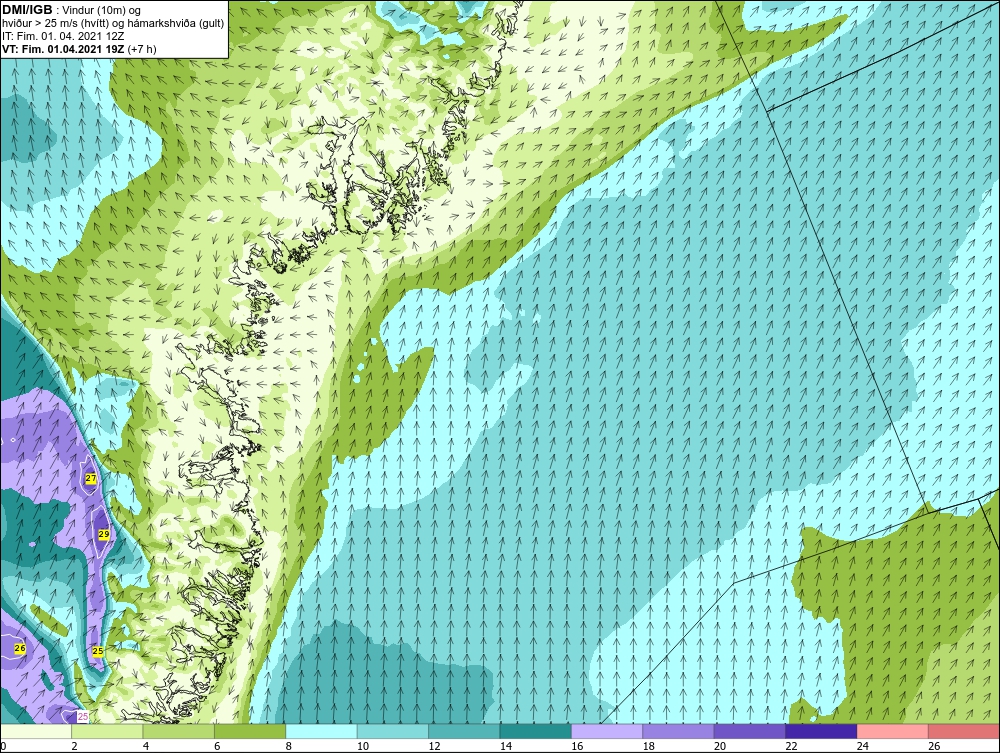Click the 10–12 m/s cyan legend swatch
Screen dimensions: 1000x753
[x=393, y=731]
